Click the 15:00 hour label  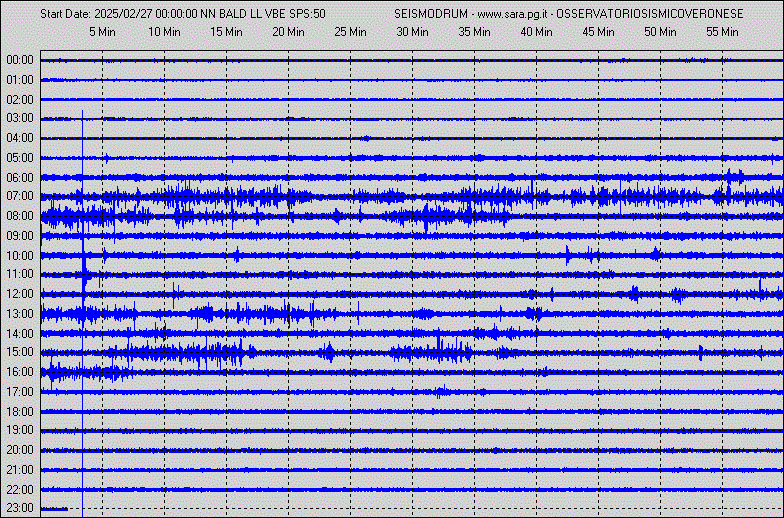pyautogui.click(x=20, y=352)
